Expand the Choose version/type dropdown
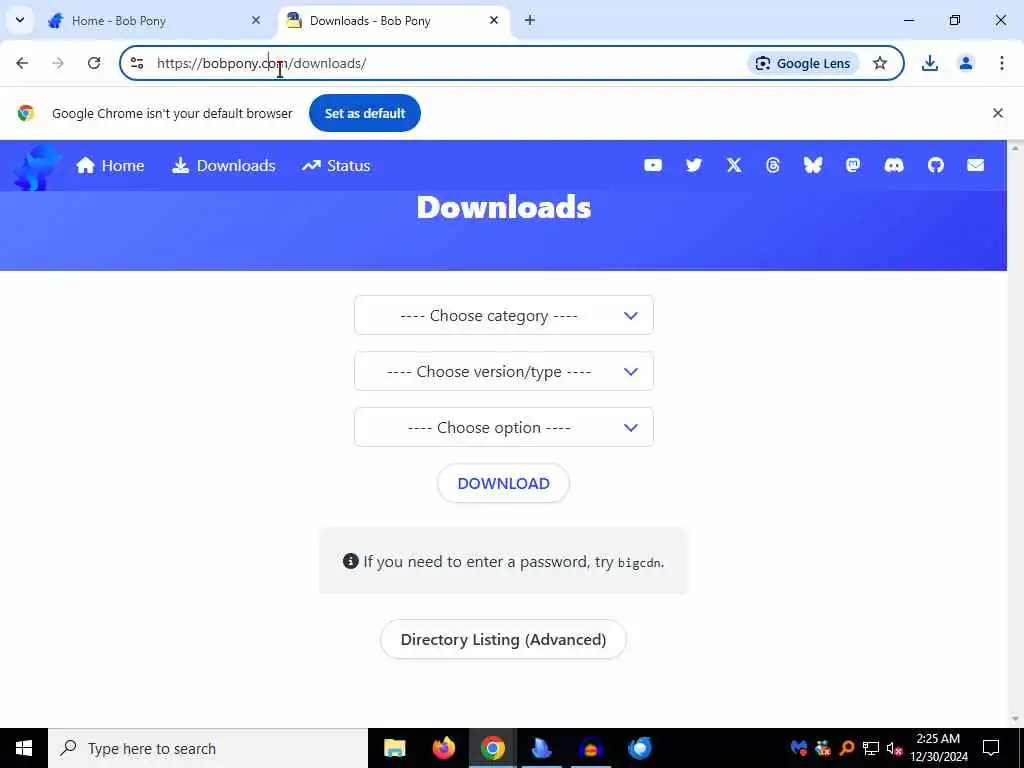 click(x=504, y=372)
